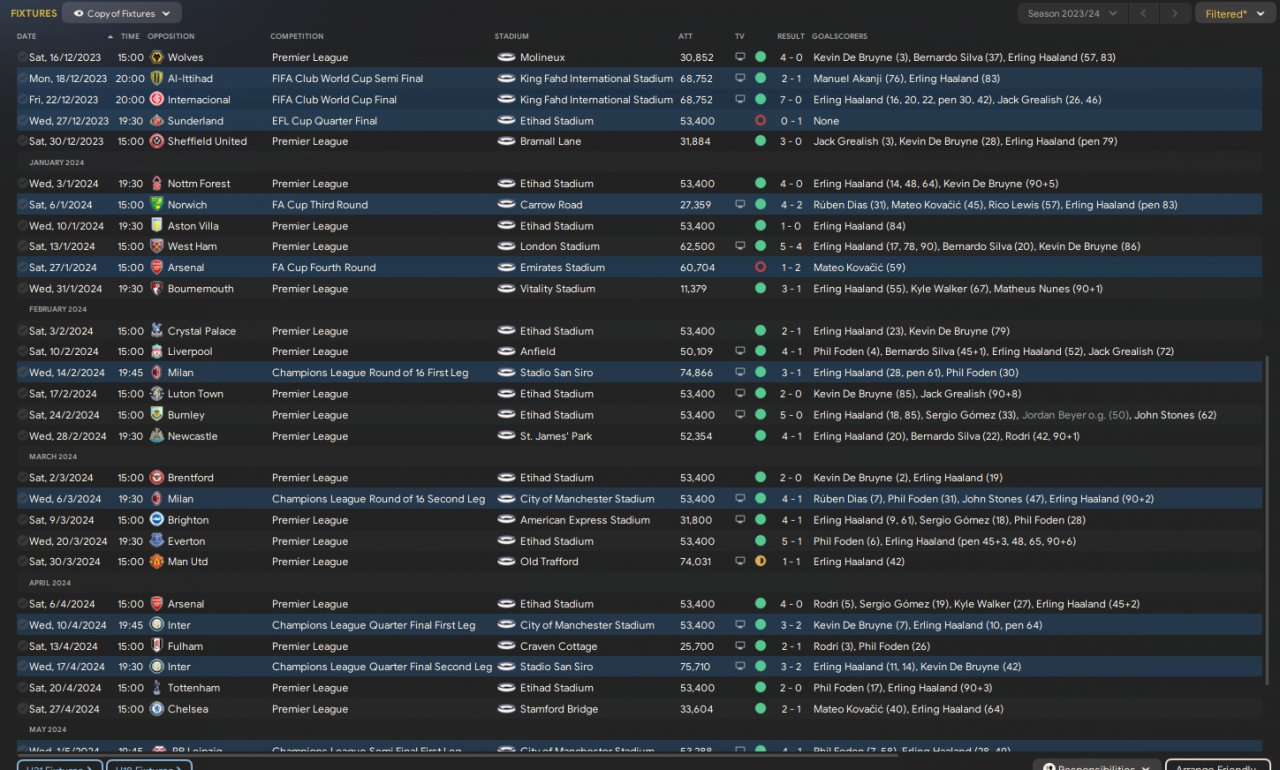Go to the previous season arrow button
This screenshot has width=1280, height=770.
point(1144,14)
